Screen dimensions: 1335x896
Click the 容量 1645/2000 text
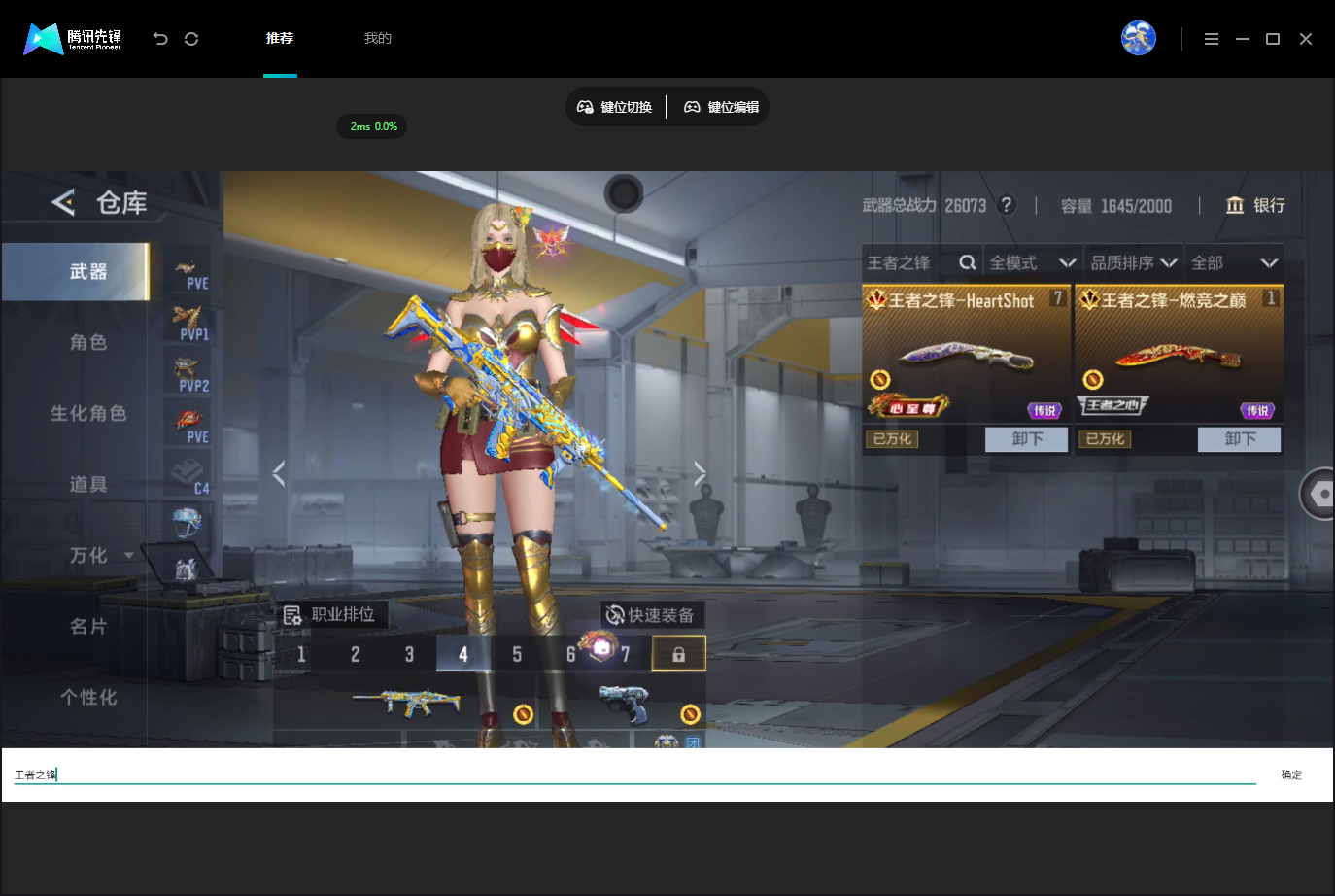[1116, 206]
